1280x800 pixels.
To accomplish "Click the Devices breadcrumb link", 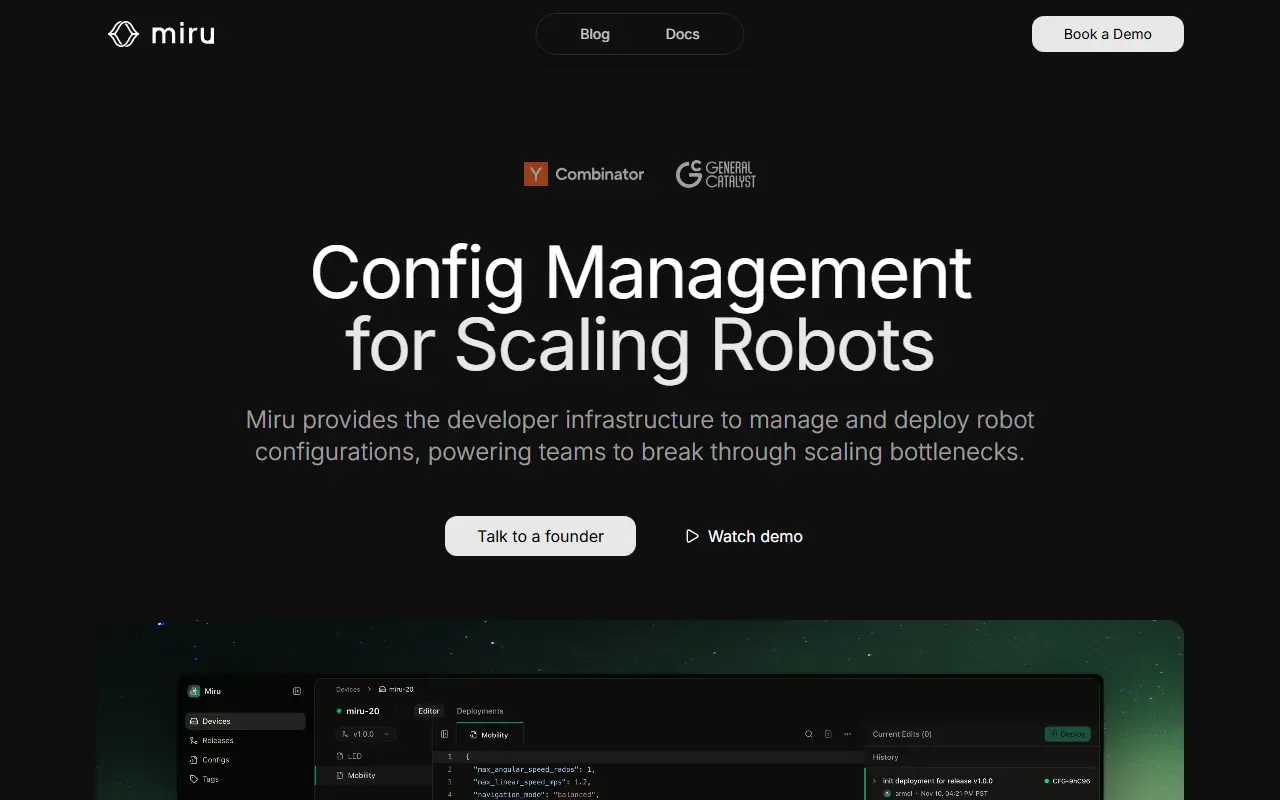I will (348, 689).
